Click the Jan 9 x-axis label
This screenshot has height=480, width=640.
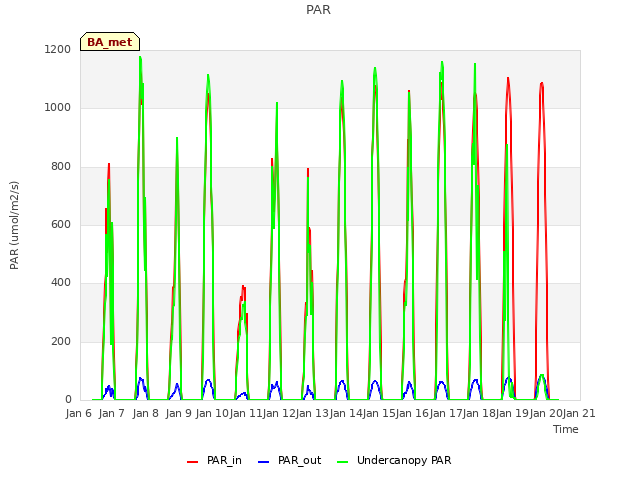179,413
